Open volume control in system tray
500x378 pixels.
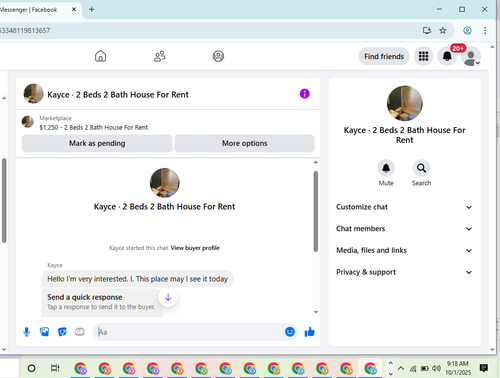[436, 368]
